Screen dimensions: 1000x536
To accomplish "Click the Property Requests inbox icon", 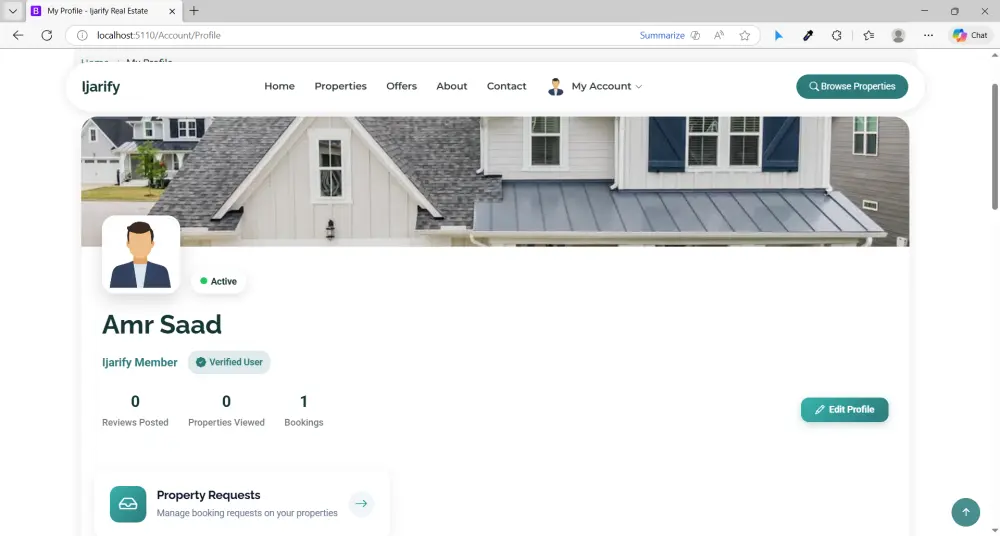I will (x=128, y=504).
